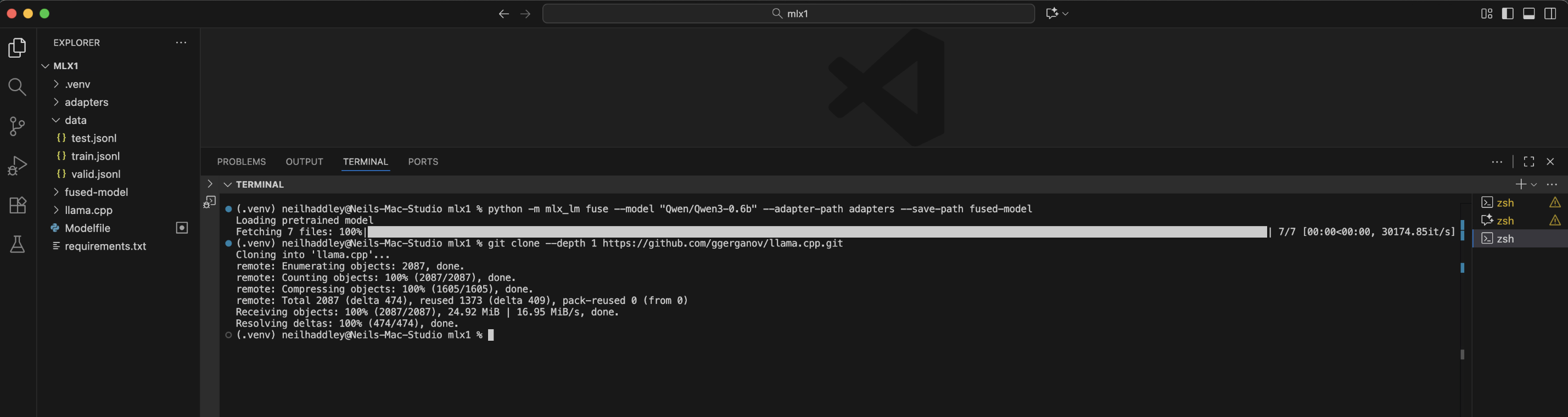This screenshot has width=1568, height=417.
Task: Click warning icon on second zsh terminal
Action: click(x=1555, y=221)
